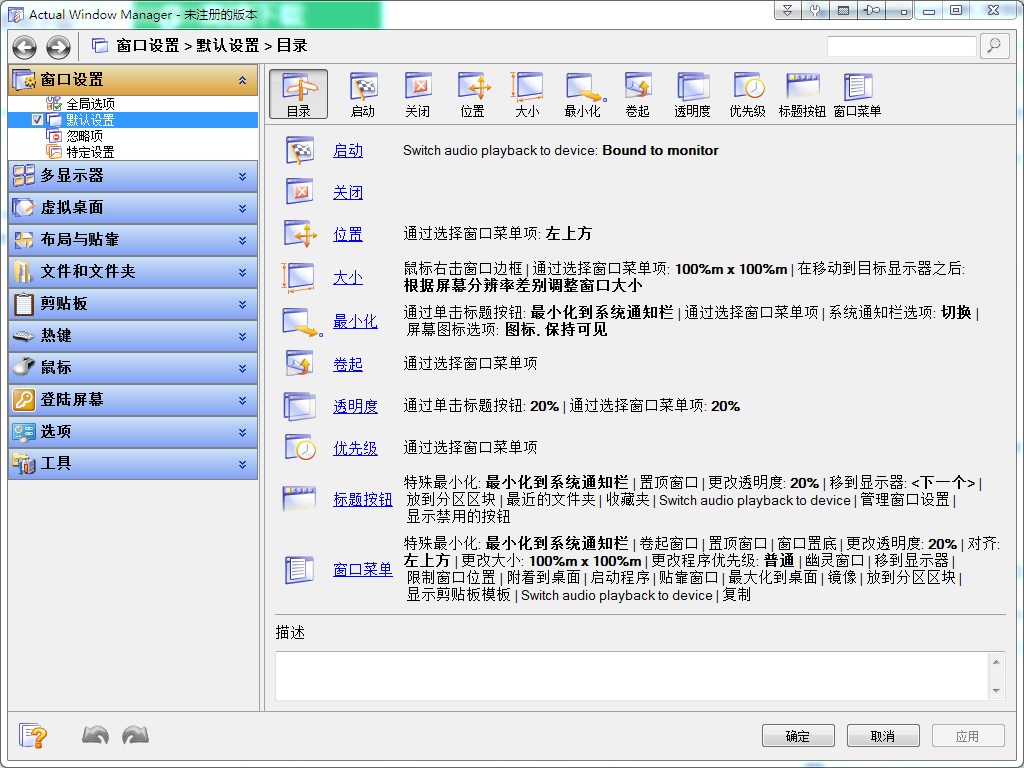Select the 目录 toolbar tab icon
This screenshot has height=768, width=1024.
[299, 86]
